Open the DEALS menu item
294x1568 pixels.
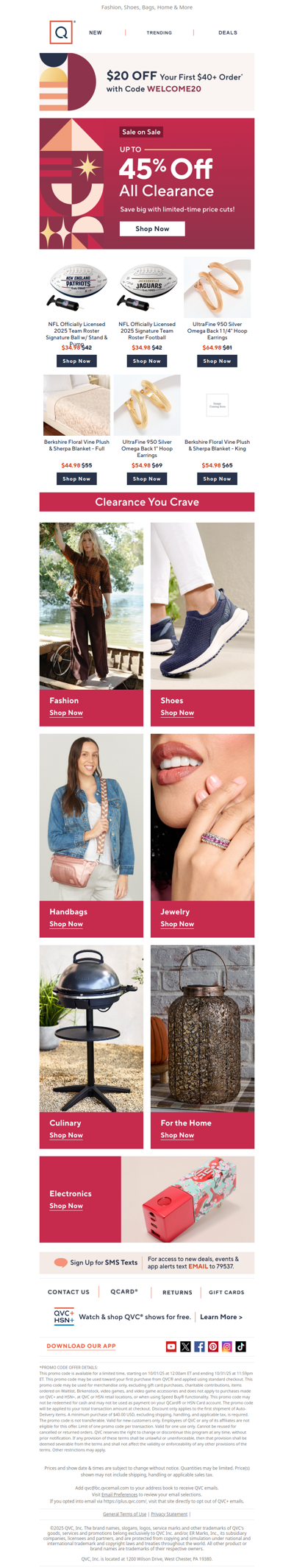point(228,32)
